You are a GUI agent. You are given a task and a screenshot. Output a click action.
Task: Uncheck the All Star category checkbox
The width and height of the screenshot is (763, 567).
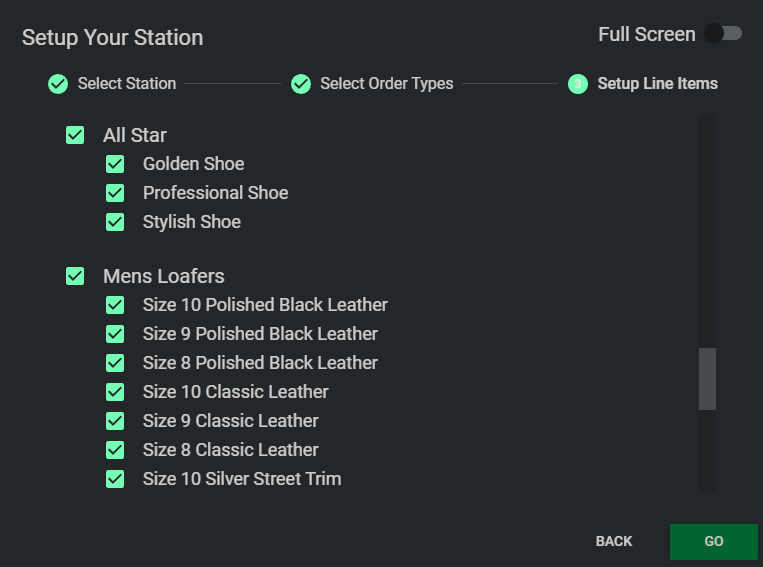click(75, 135)
